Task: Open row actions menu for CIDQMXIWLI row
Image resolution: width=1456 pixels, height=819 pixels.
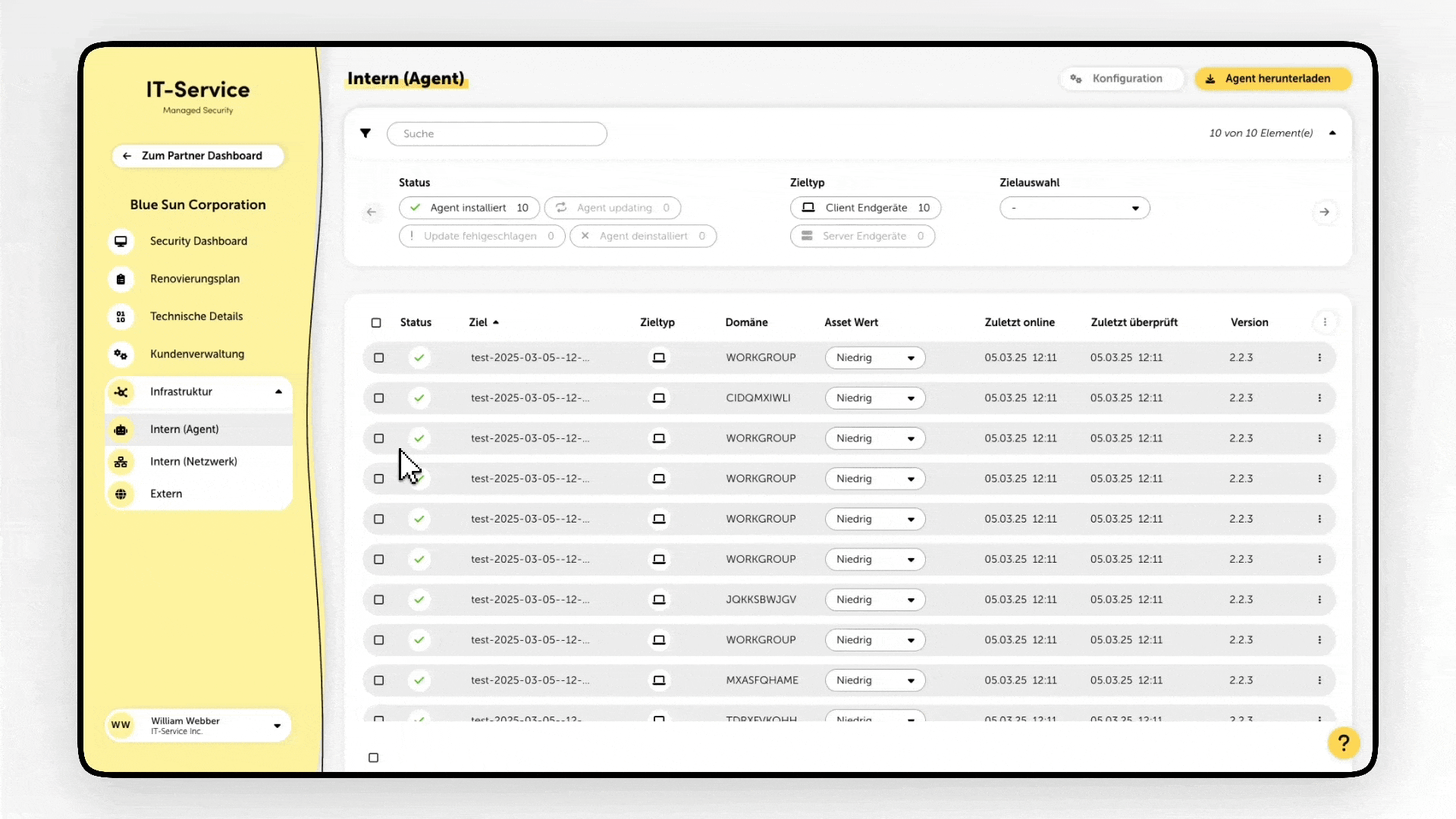Action: pos(1319,398)
